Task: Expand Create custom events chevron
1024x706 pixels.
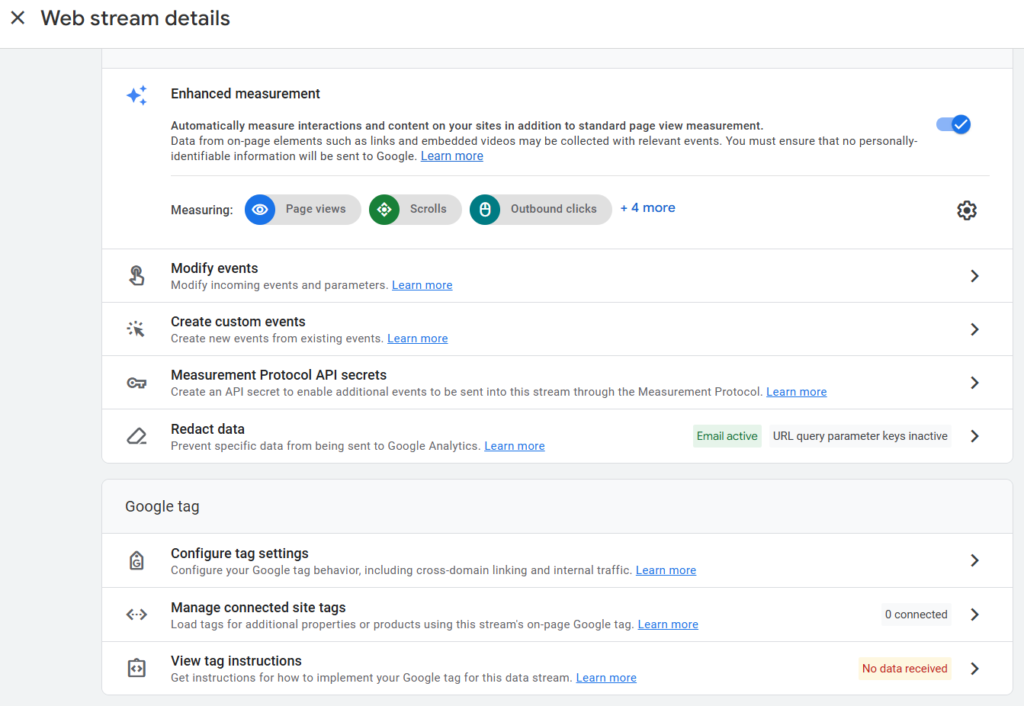Action: 974,329
